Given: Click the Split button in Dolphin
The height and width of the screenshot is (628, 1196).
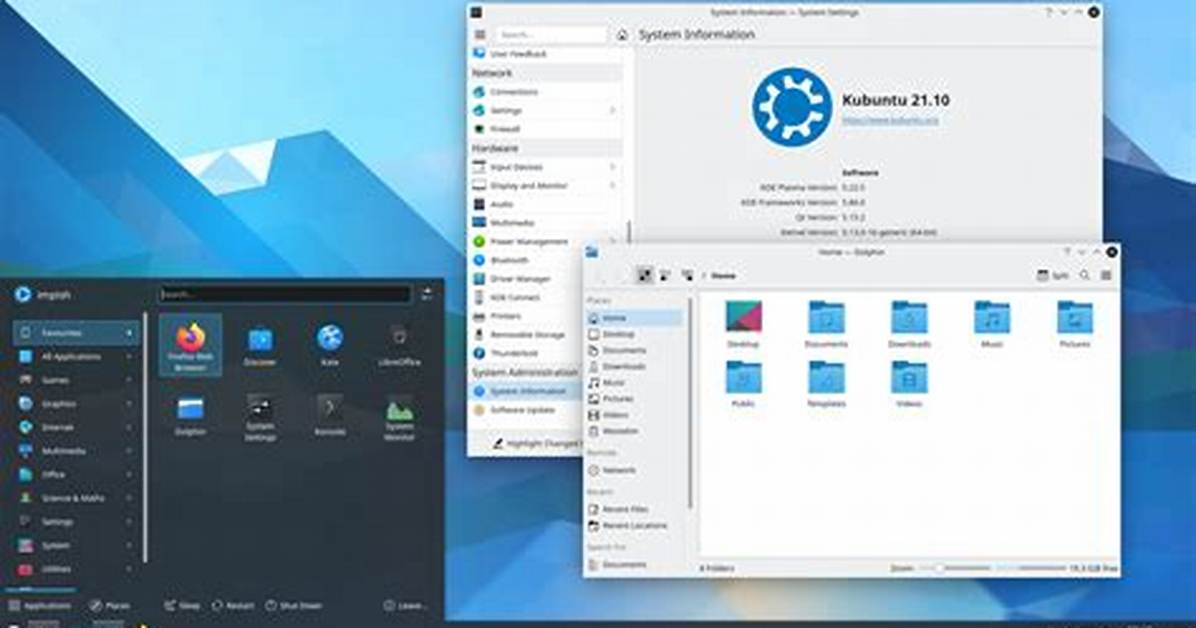Looking at the screenshot, I should point(1053,275).
